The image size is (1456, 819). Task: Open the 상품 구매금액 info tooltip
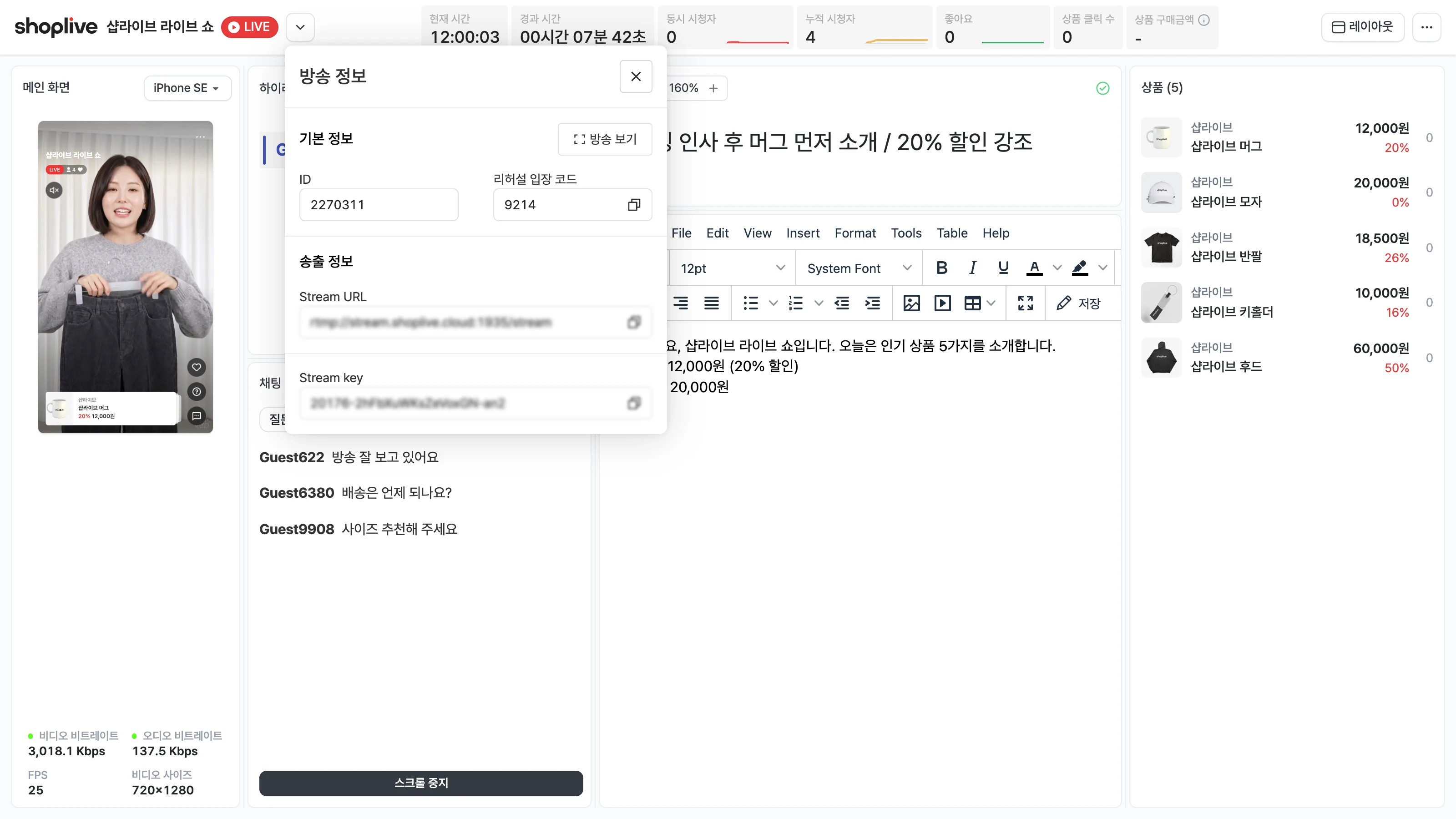click(1204, 20)
